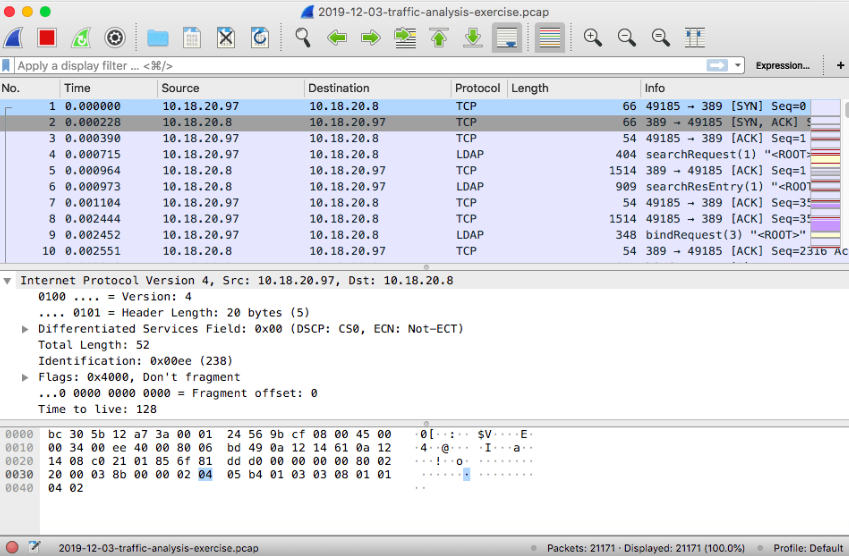Click the expert information status icon
This screenshot has height=556, width=849.
pos(12,547)
